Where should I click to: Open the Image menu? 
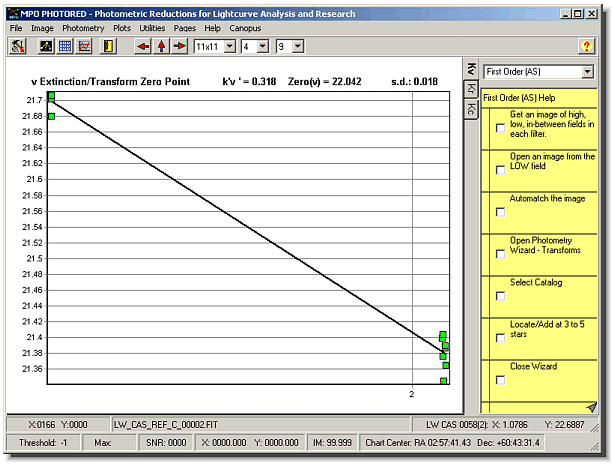42,28
